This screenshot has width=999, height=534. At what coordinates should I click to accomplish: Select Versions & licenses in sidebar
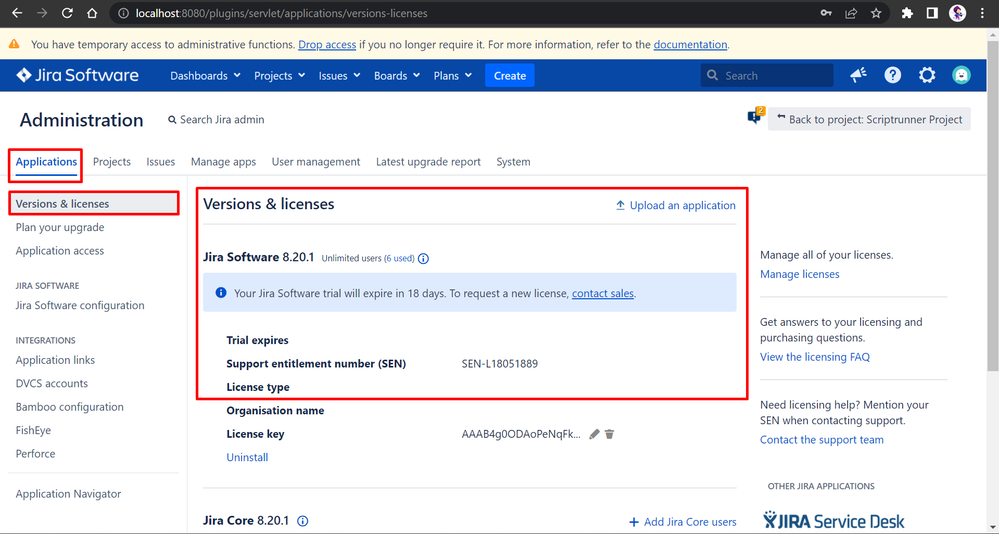tap(94, 203)
